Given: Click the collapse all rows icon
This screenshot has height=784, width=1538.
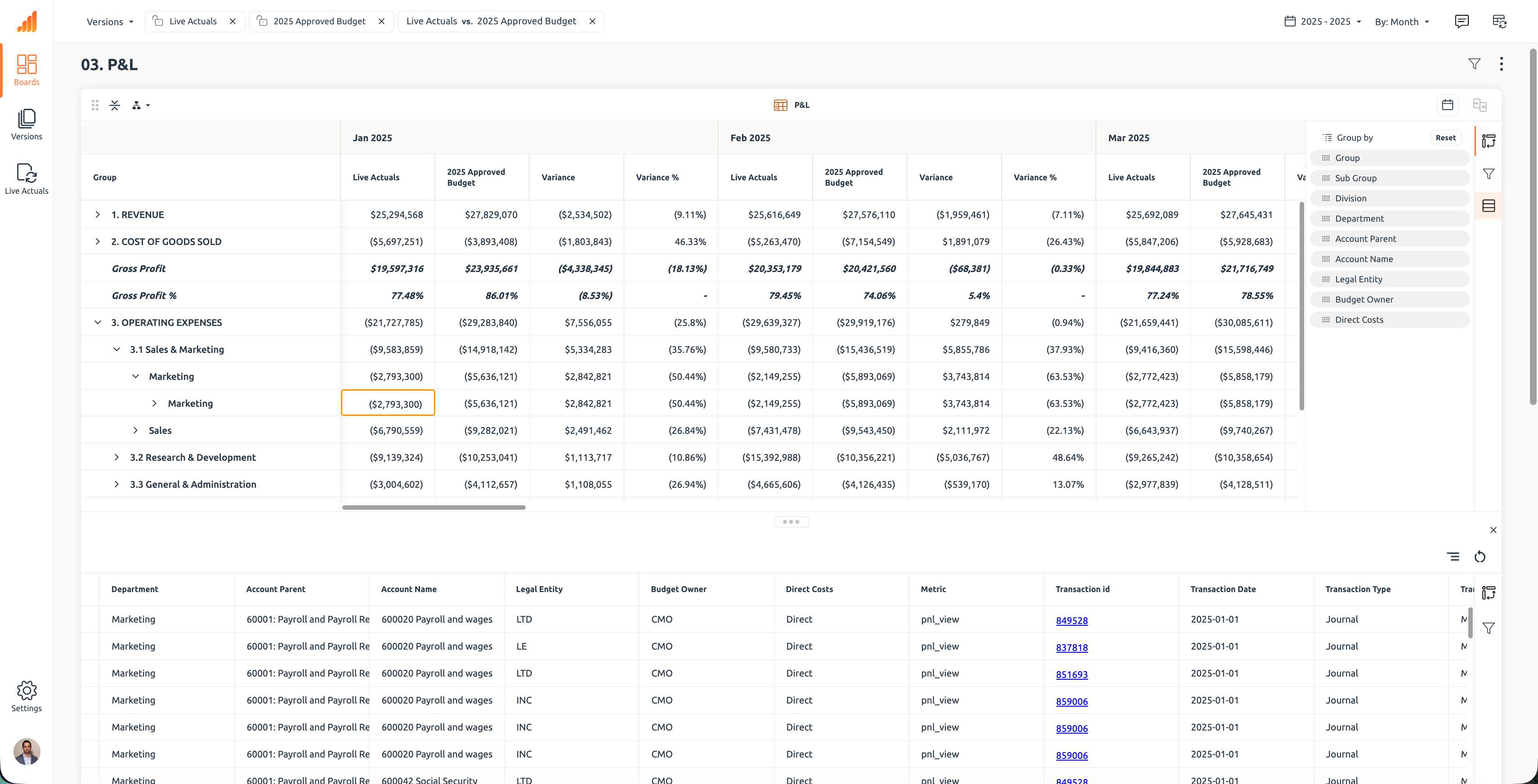Looking at the screenshot, I should click(115, 105).
